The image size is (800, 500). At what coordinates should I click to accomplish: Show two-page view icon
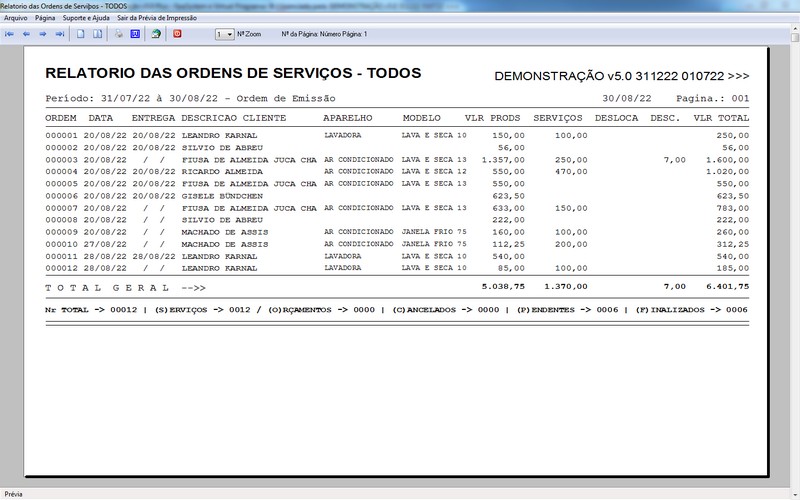tap(97, 34)
